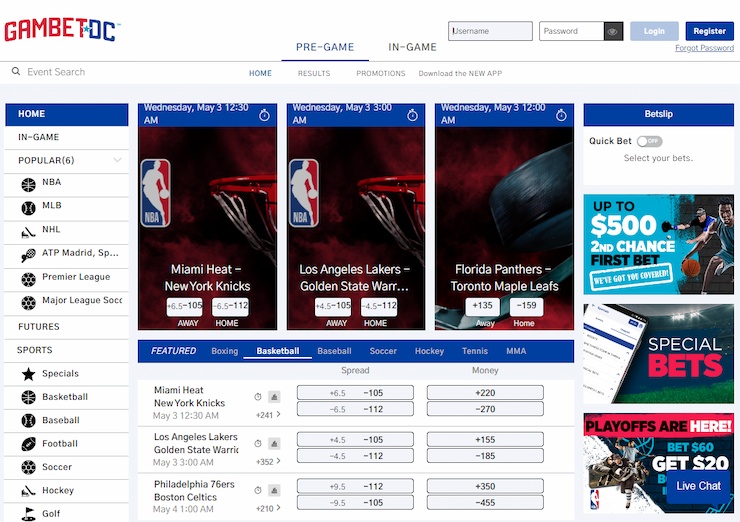Open the Live Chat button
The image size is (740, 522).
(698, 486)
